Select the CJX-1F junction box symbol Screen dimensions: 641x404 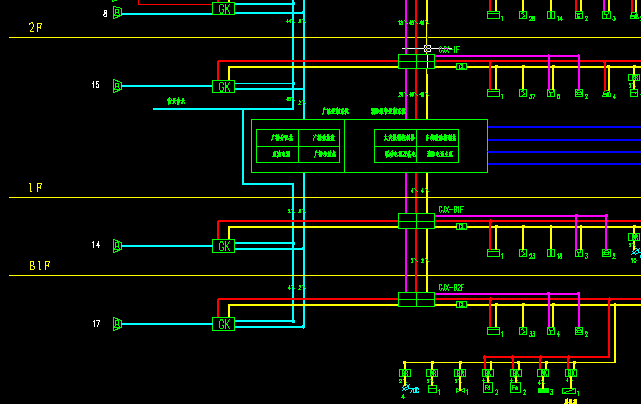(x=416, y=62)
